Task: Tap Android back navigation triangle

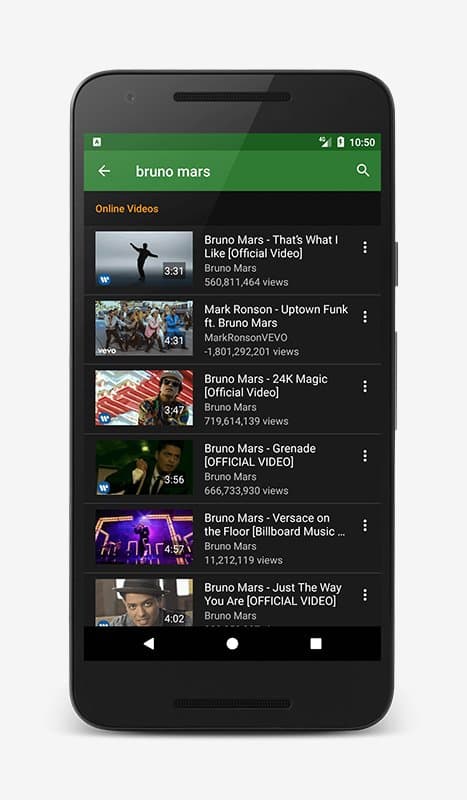Action: 149,643
